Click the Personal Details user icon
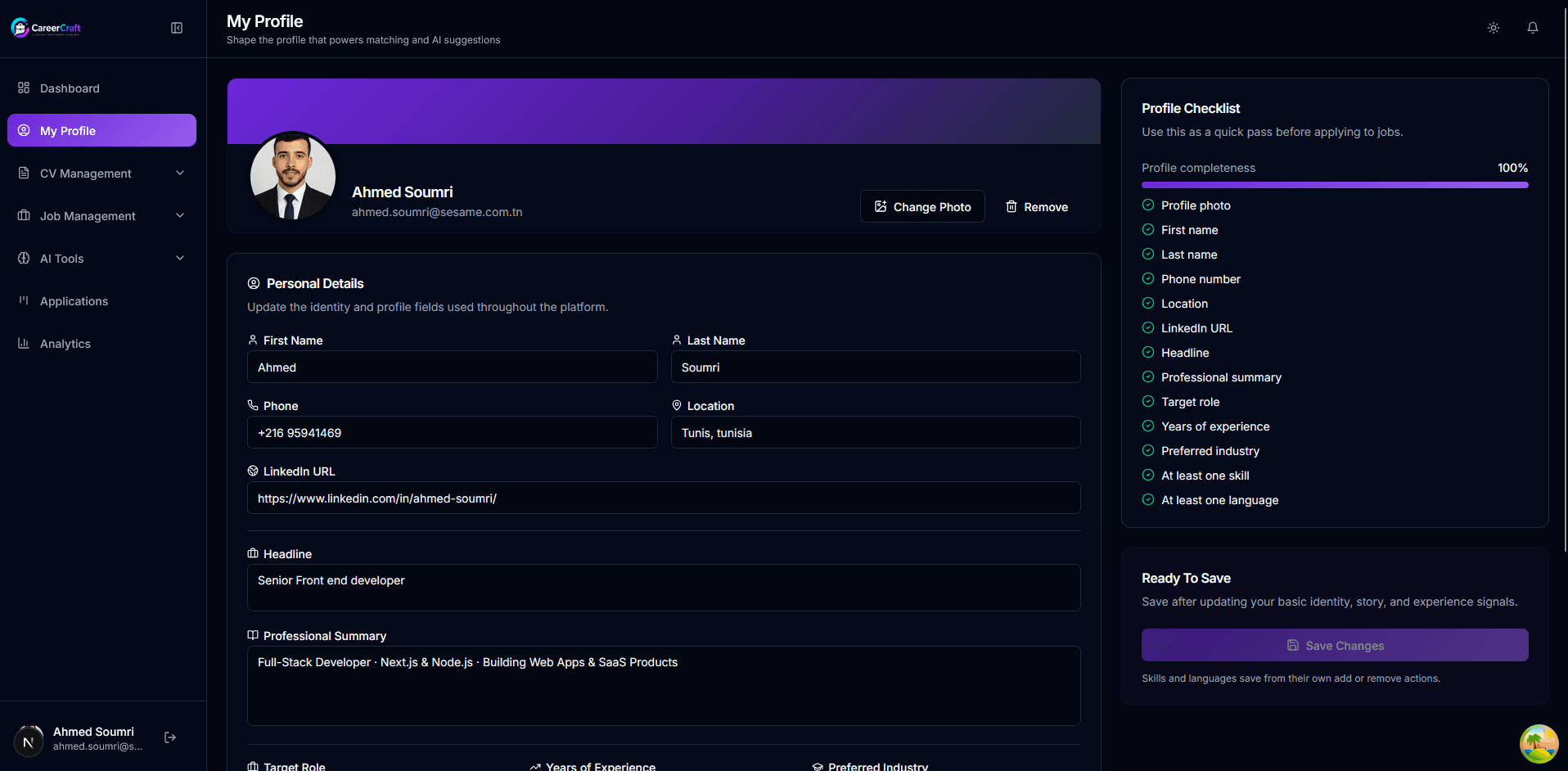 254,283
